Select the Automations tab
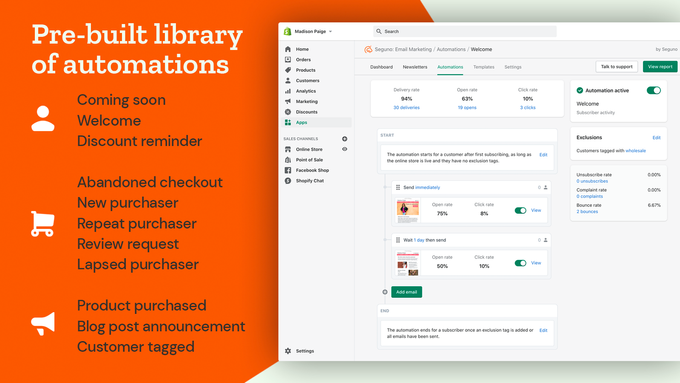This screenshot has height=383, width=680. (x=450, y=67)
